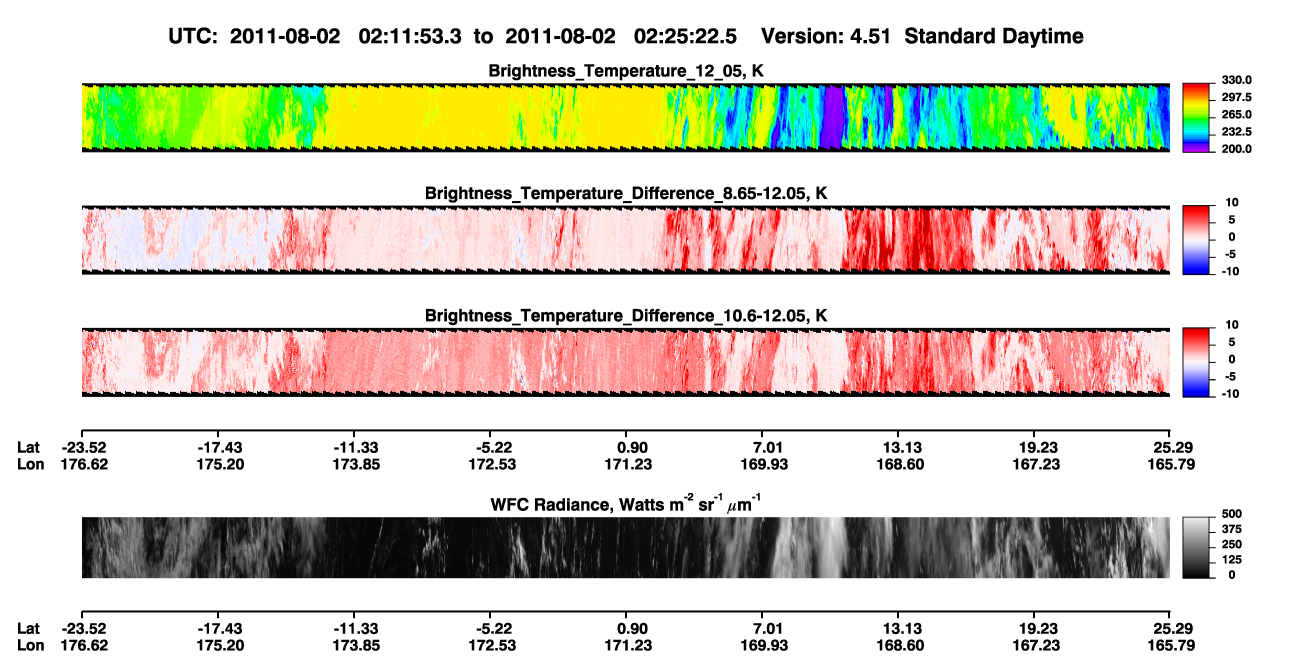The height and width of the screenshot is (667, 1300).
Task: Click the 12.05 brightness temperature image strip
Action: (626, 117)
